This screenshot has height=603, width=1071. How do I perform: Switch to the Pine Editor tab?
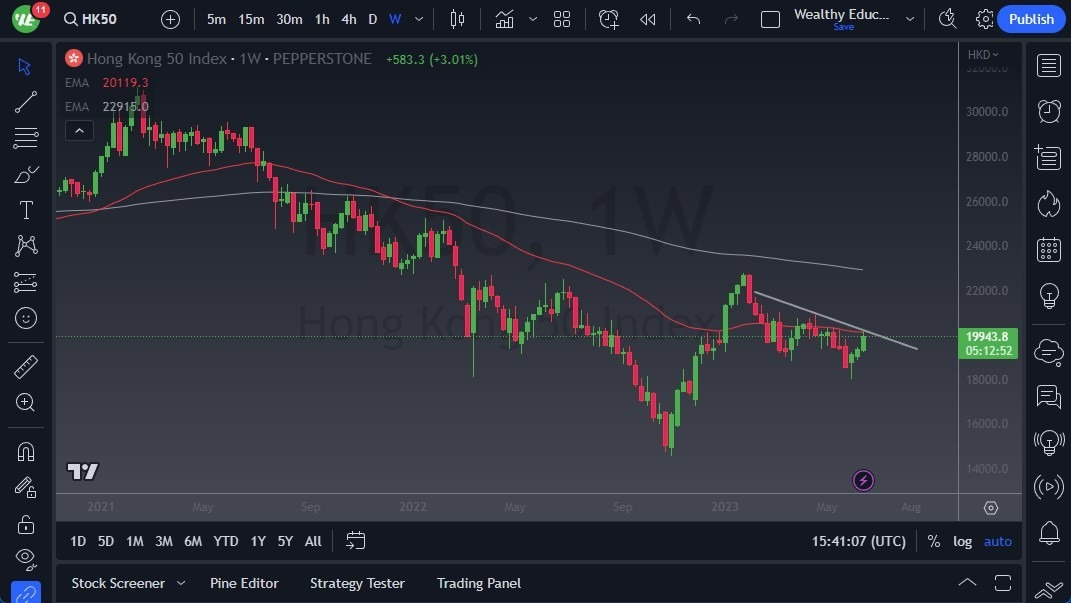point(244,583)
